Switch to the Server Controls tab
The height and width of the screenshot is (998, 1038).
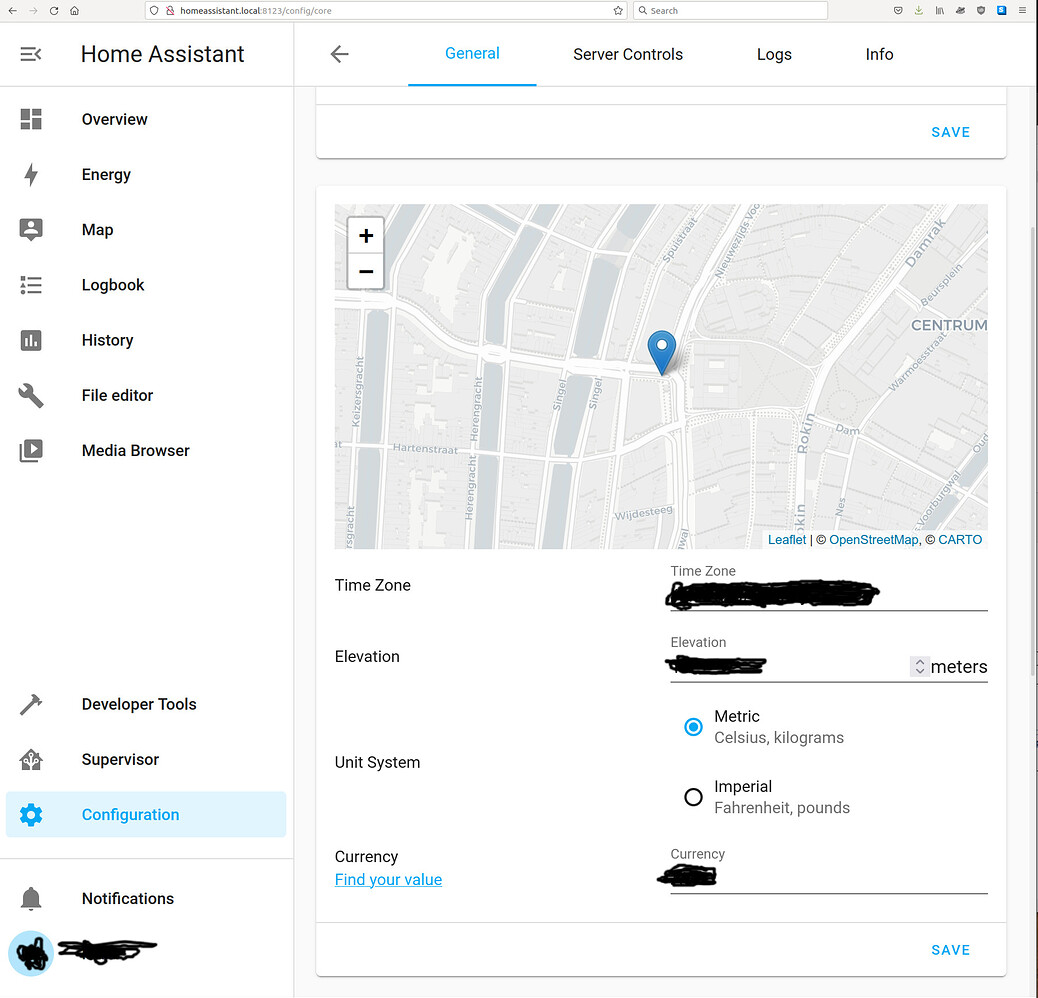(627, 54)
